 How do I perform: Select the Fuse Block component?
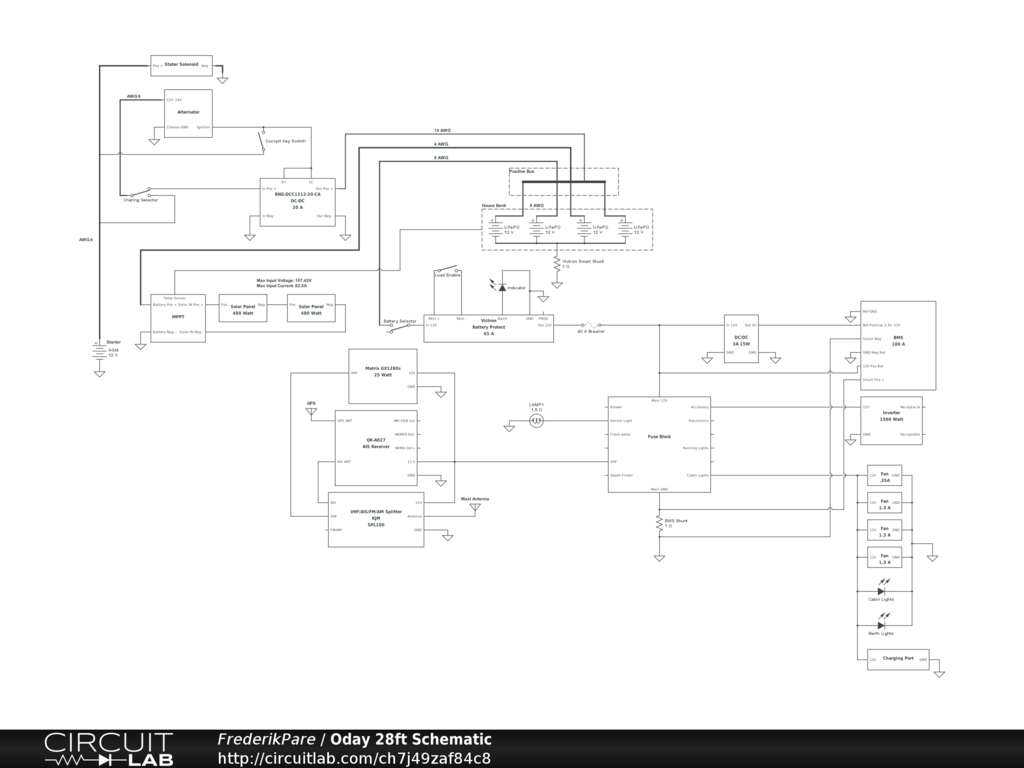pos(659,445)
